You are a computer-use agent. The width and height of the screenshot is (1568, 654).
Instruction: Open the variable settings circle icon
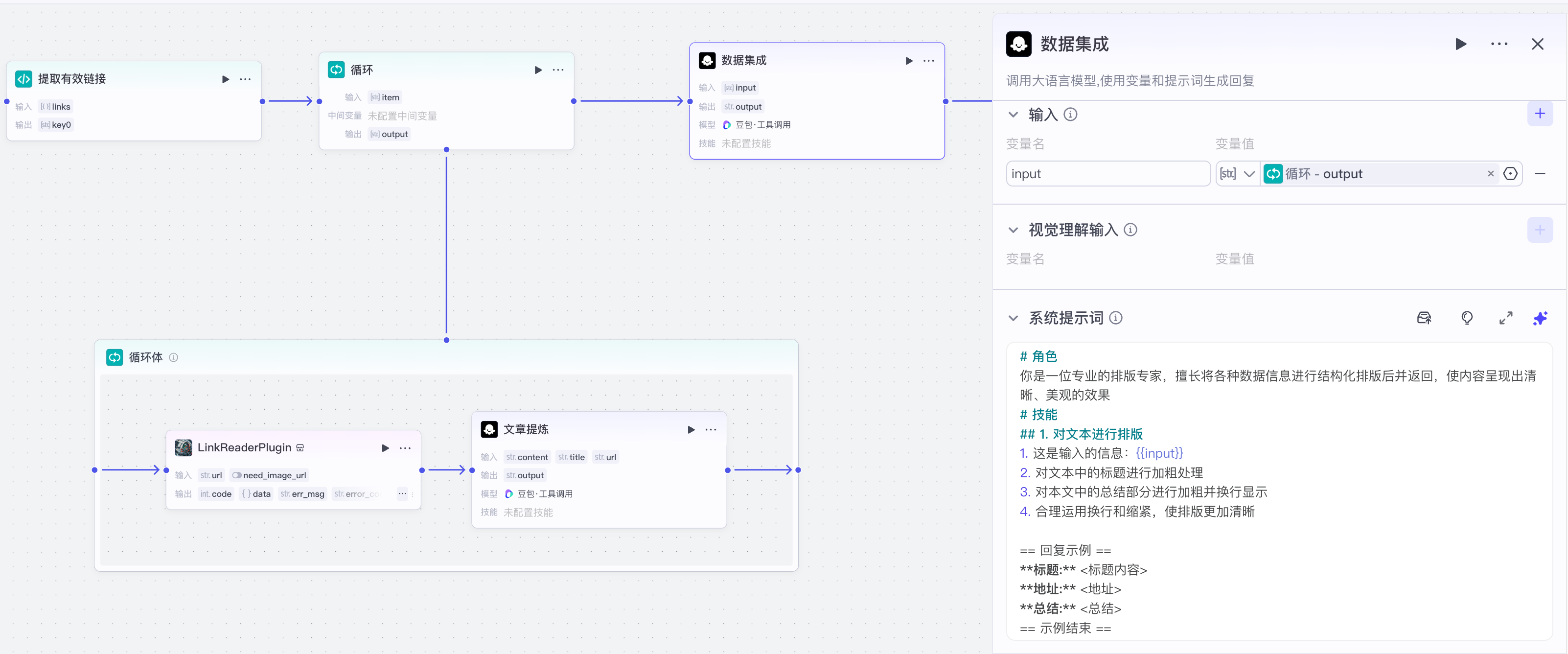(x=1510, y=174)
